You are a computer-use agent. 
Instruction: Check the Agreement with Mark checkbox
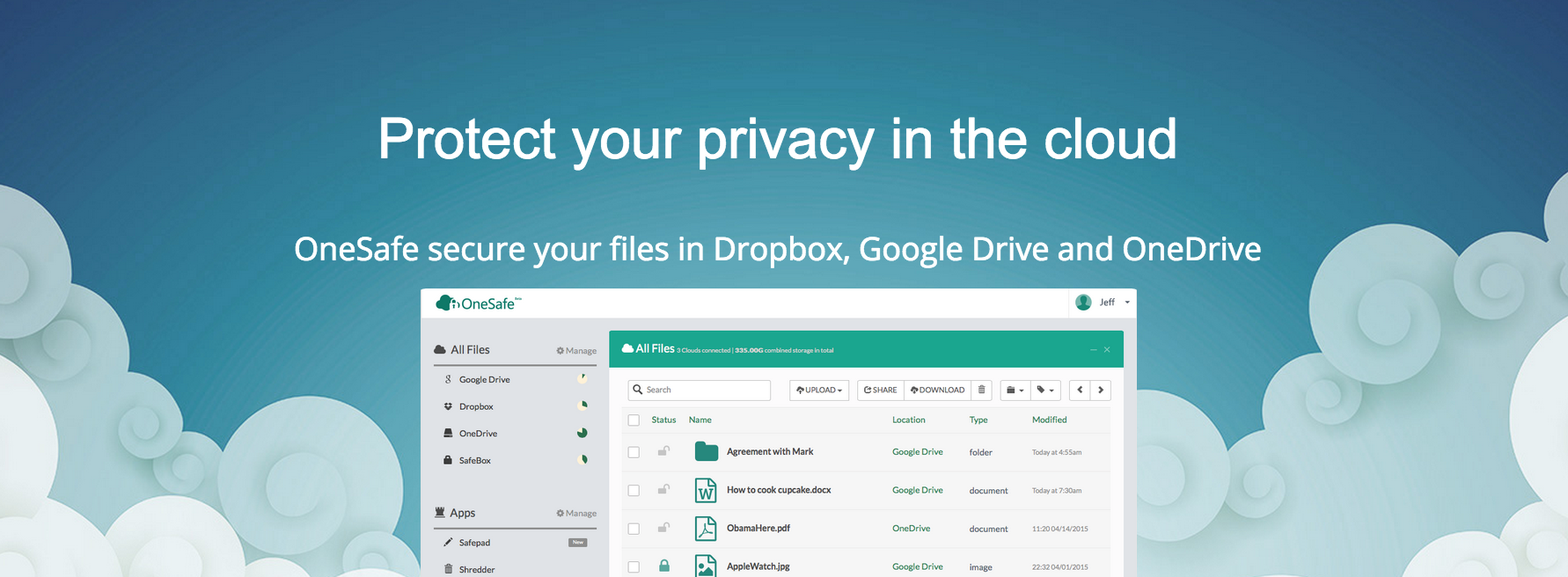(x=634, y=452)
